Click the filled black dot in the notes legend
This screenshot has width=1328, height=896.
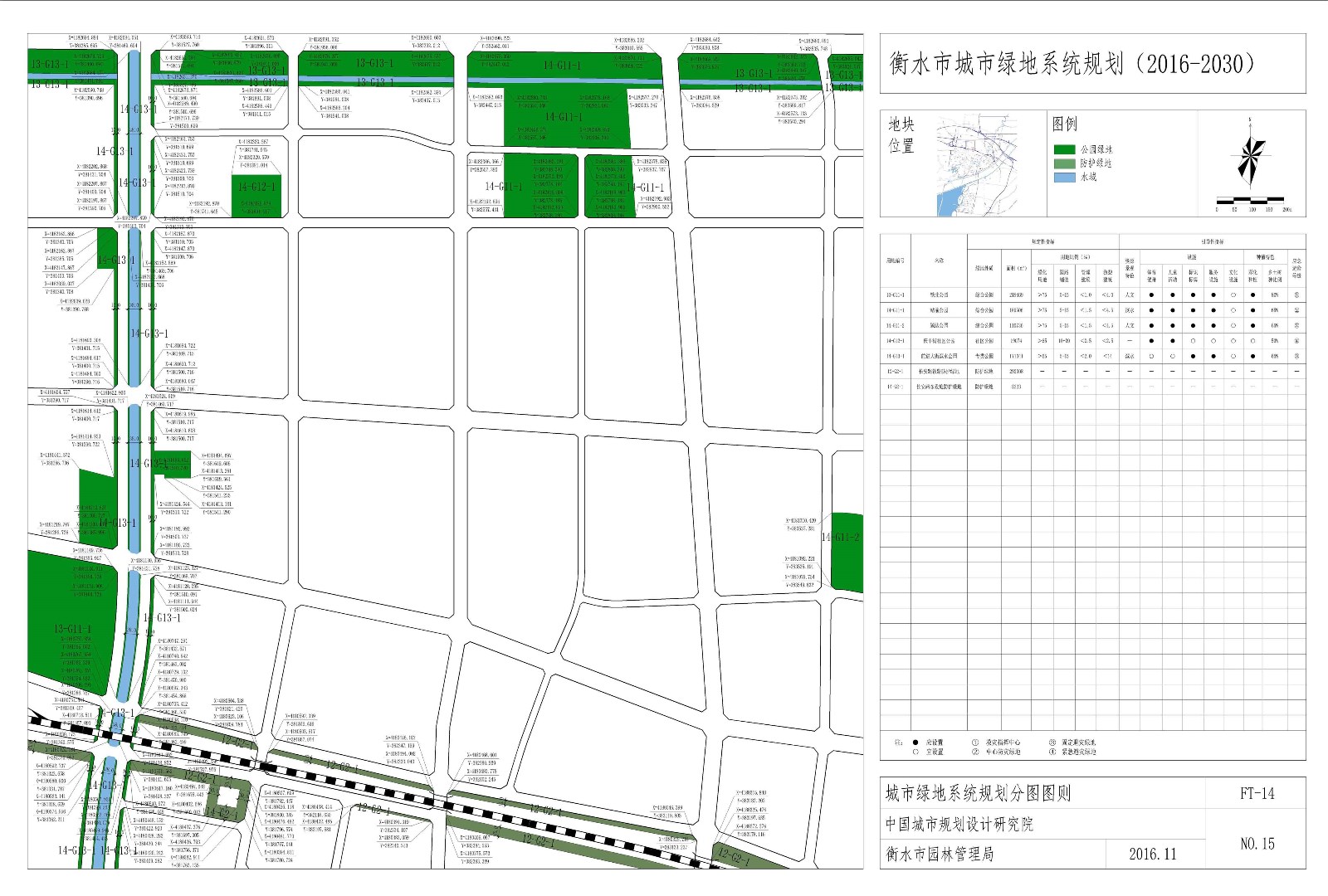point(915,743)
